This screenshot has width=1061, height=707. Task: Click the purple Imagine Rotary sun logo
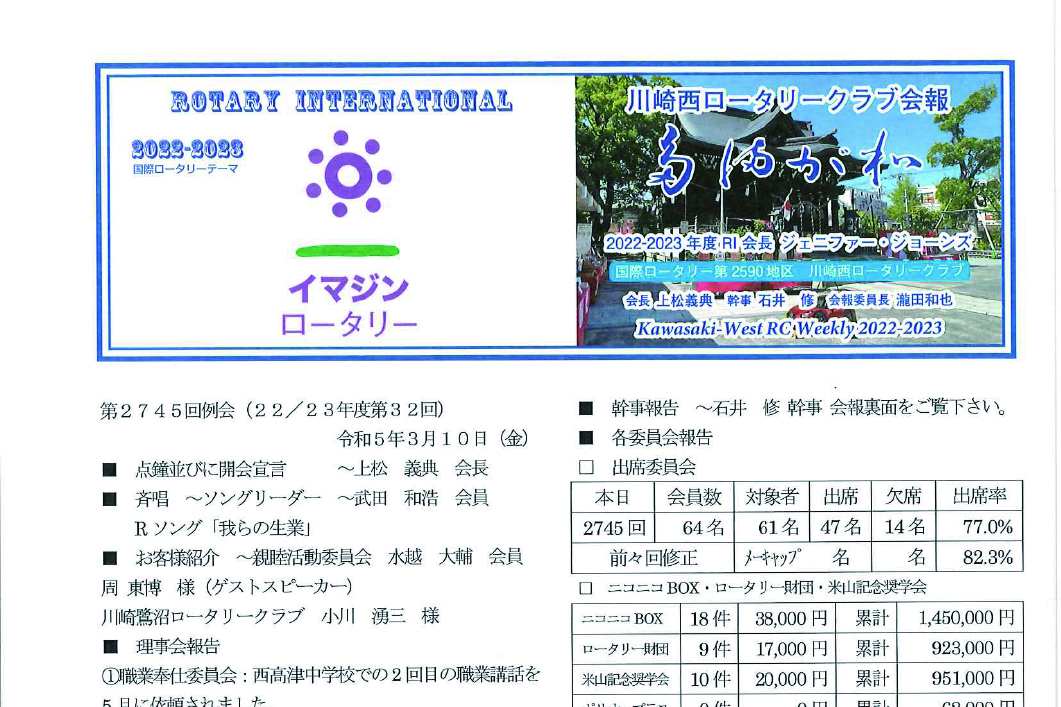[348, 174]
